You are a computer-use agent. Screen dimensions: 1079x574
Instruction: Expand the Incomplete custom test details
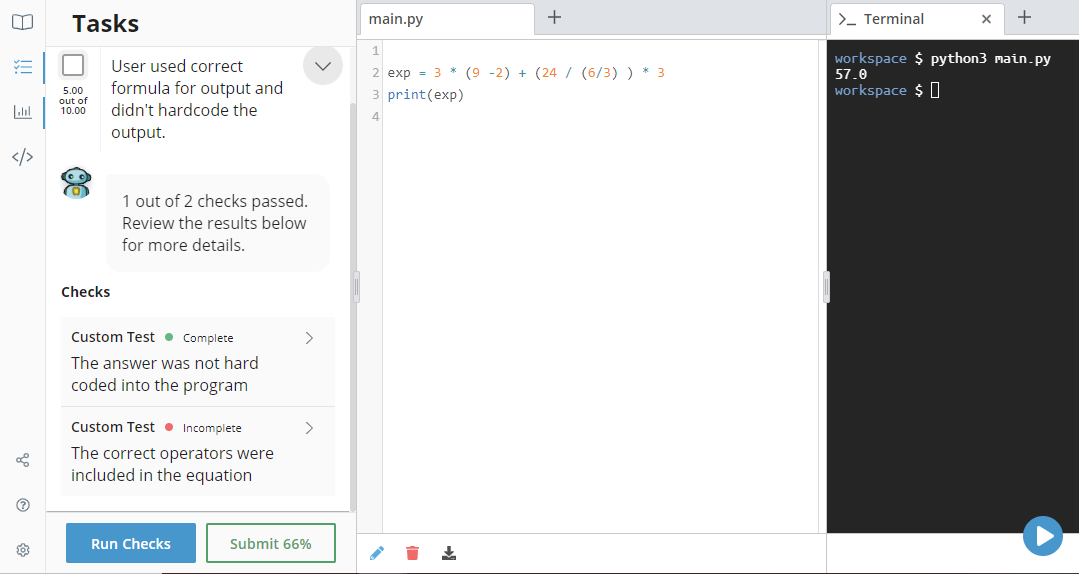309,428
